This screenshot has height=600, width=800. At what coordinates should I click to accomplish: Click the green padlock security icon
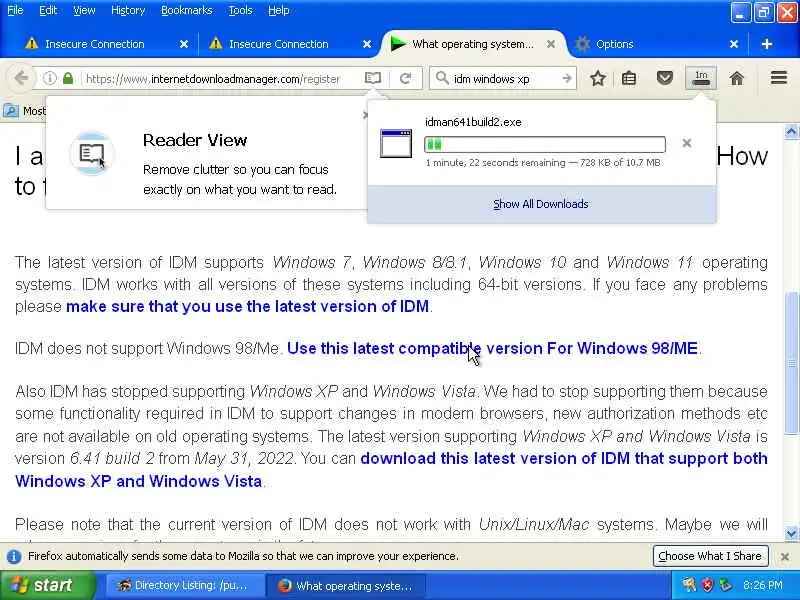pyautogui.click(x=68, y=79)
